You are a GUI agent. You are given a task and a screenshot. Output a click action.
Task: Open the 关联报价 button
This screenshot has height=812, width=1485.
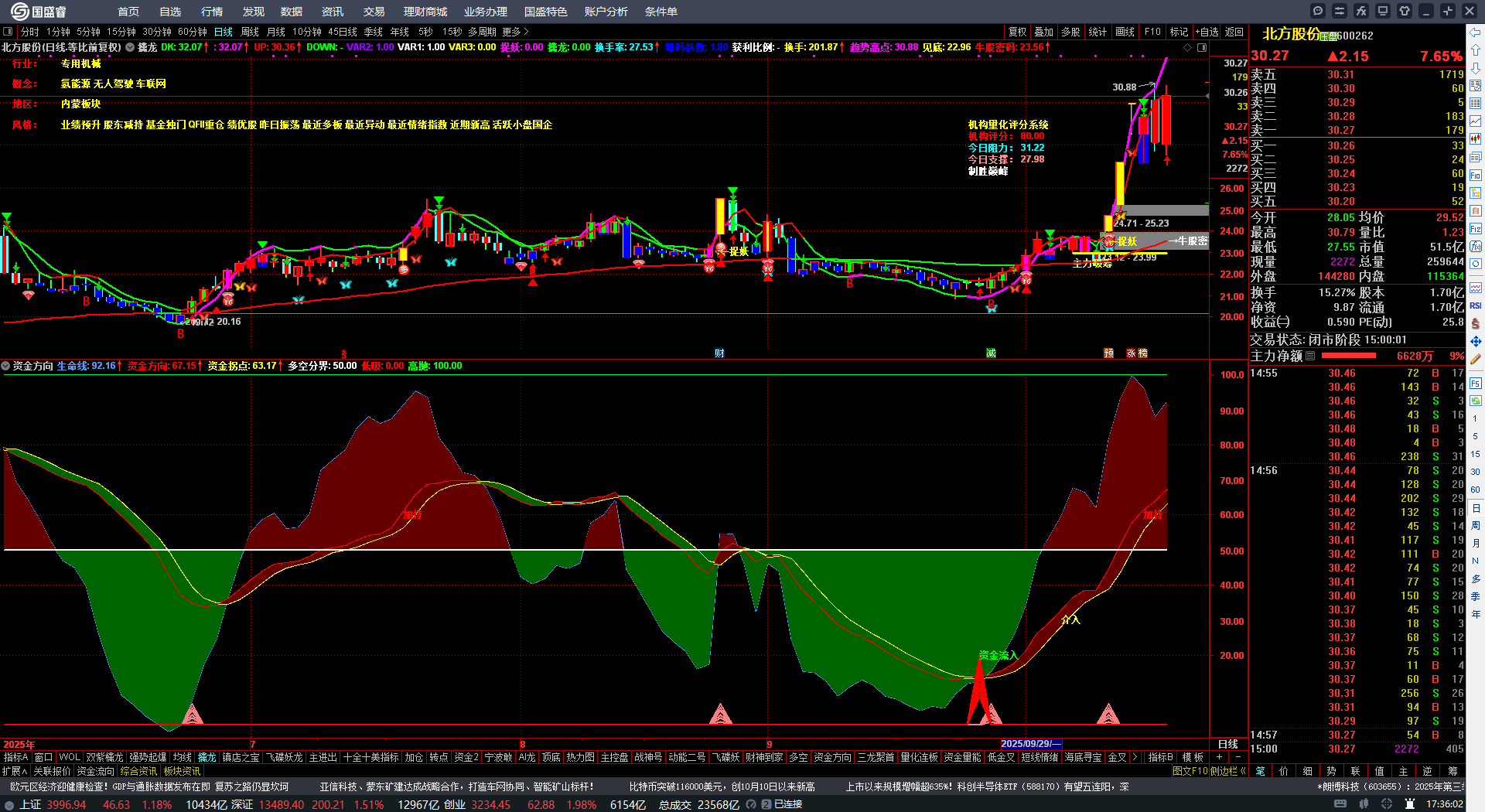tap(52, 771)
